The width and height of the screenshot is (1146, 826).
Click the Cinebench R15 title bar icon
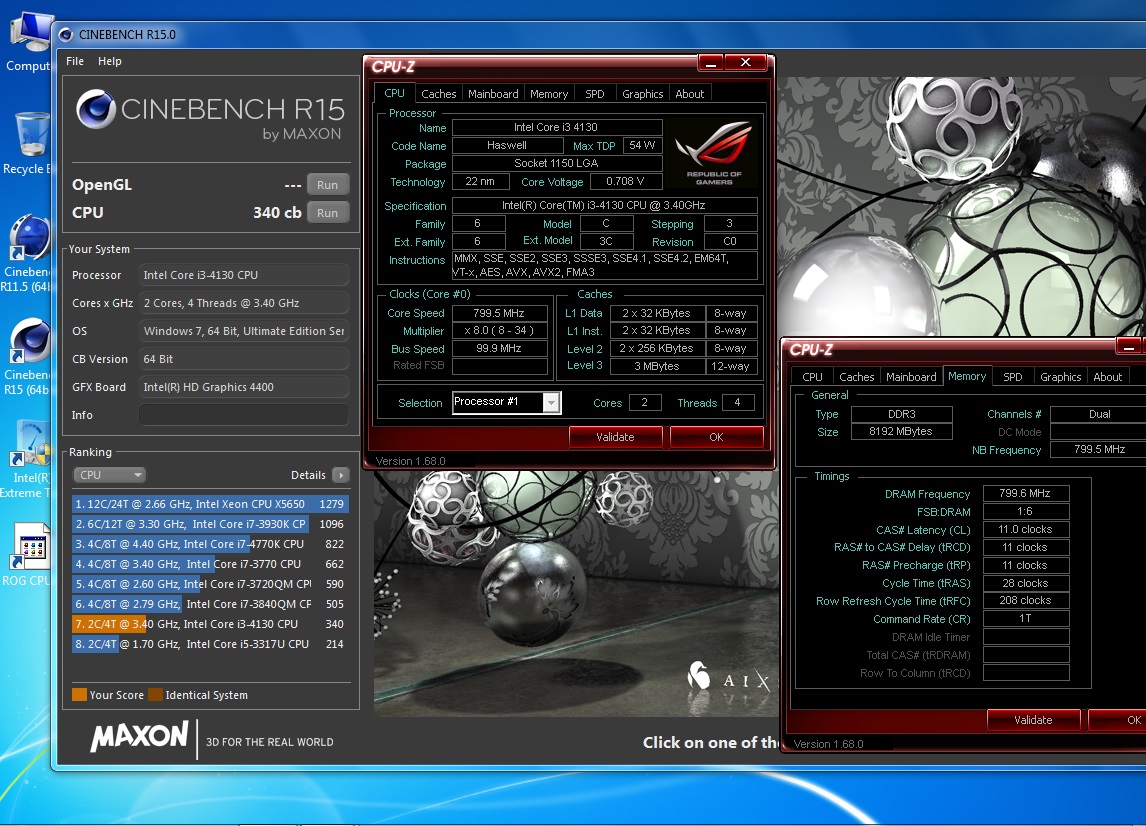66,34
